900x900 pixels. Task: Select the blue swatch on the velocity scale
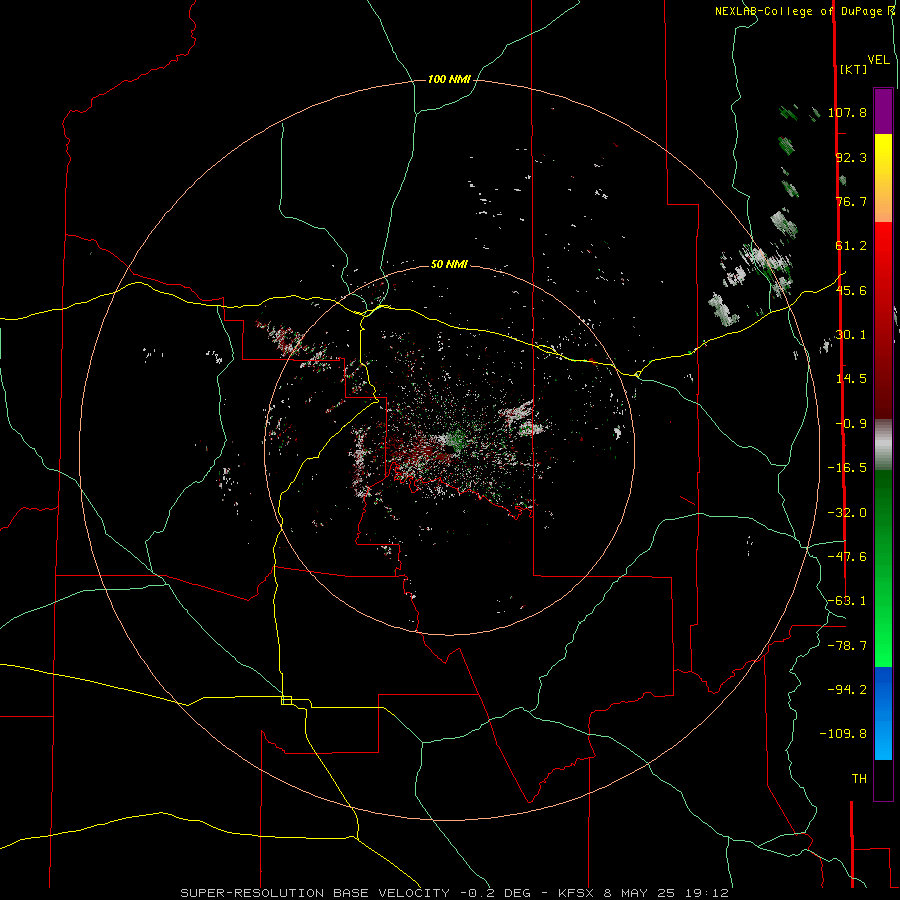pyautogui.click(x=883, y=713)
